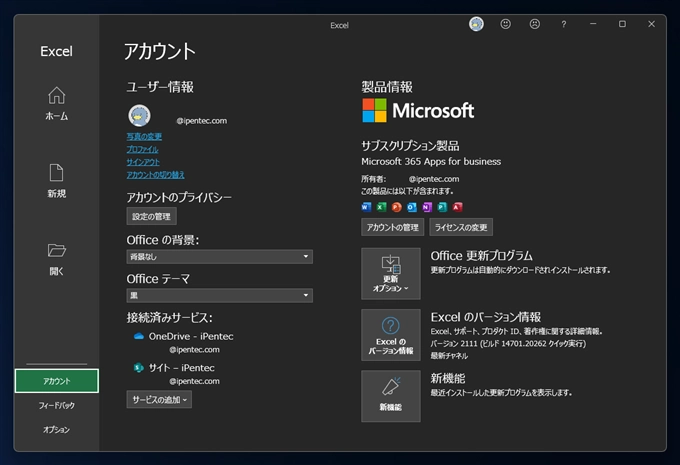This screenshot has width=680, height=465.
Task: Click the プロファイル link
Action: tap(142, 149)
